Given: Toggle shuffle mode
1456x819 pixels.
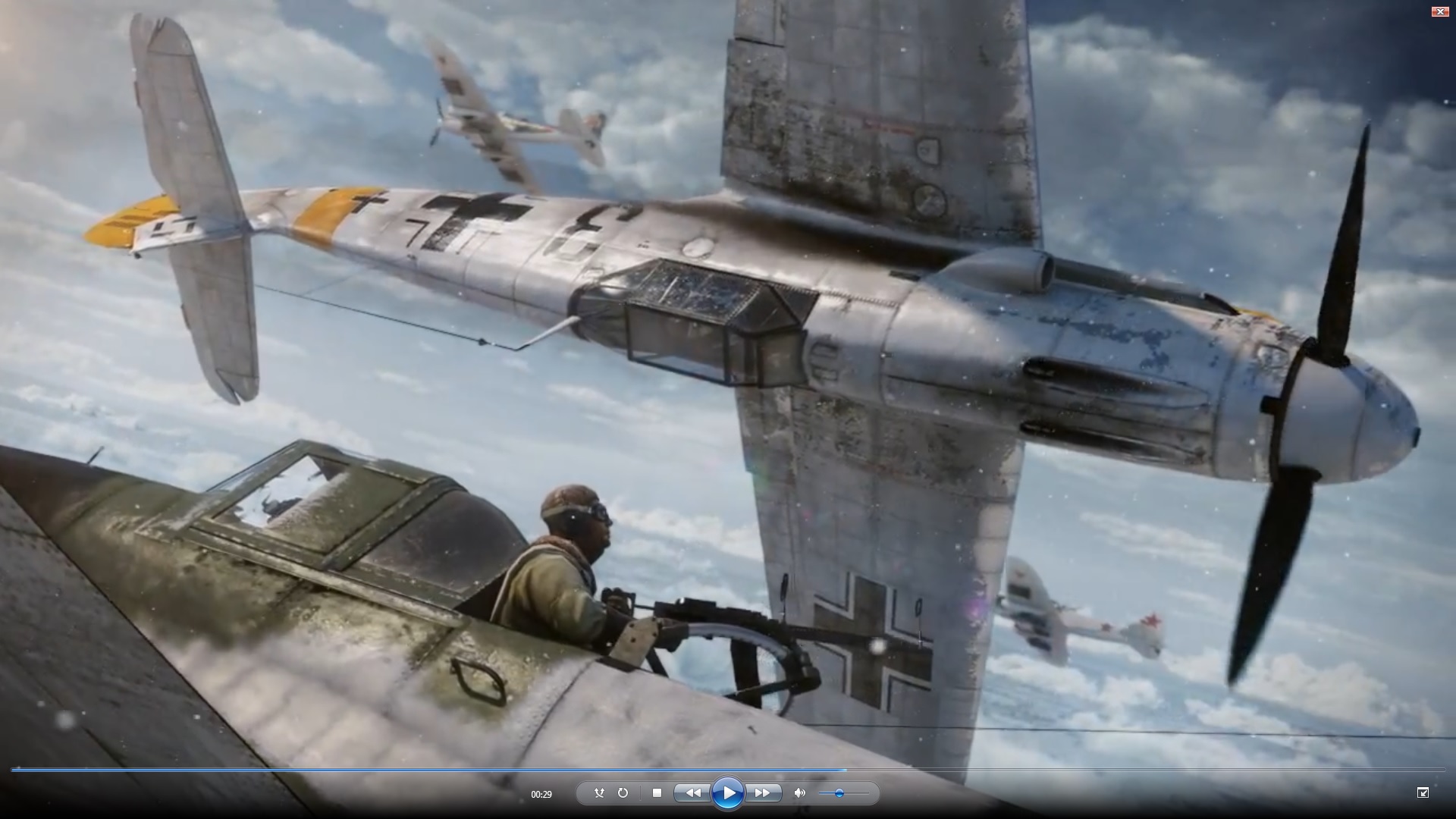Looking at the screenshot, I should click(x=599, y=793).
